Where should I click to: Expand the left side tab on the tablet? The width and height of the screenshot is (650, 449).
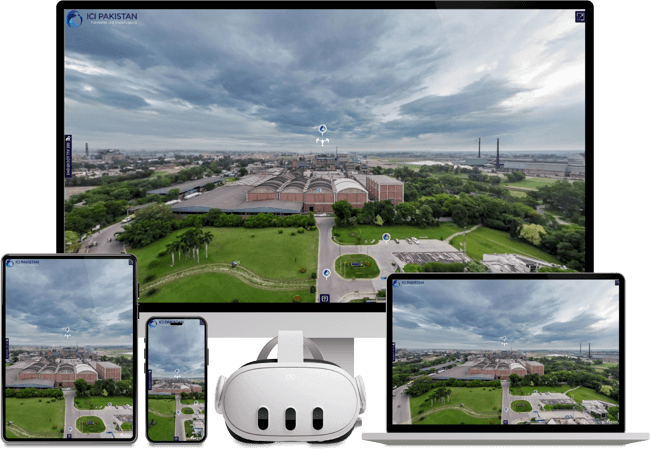click(x=6, y=348)
